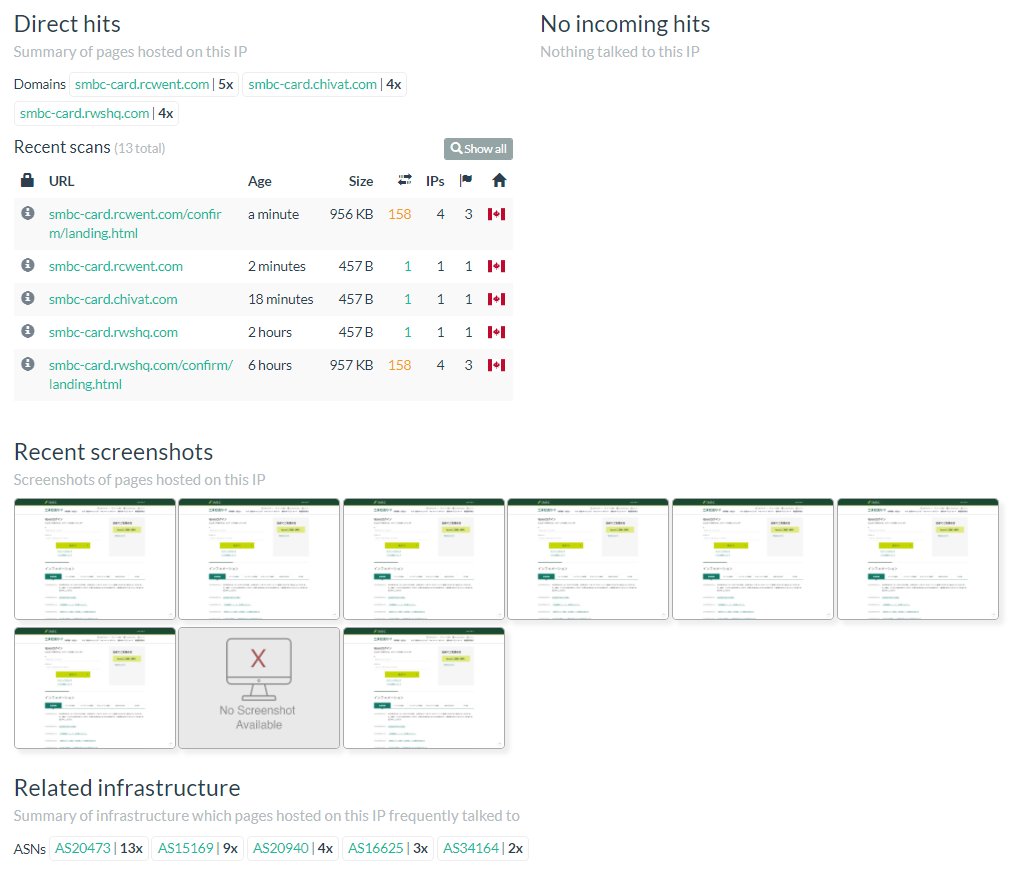Open domain smbc-card.rcwent.com 5x tag
The image size is (1022, 869).
coord(154,84)
